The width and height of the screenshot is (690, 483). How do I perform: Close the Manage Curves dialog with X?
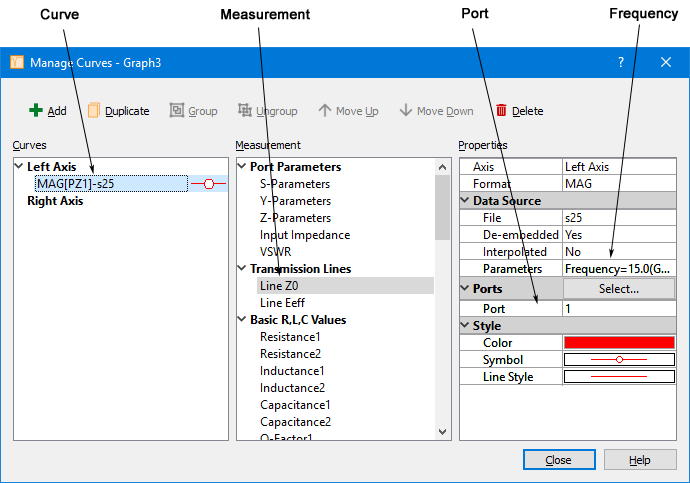click(x=666, y=62)
